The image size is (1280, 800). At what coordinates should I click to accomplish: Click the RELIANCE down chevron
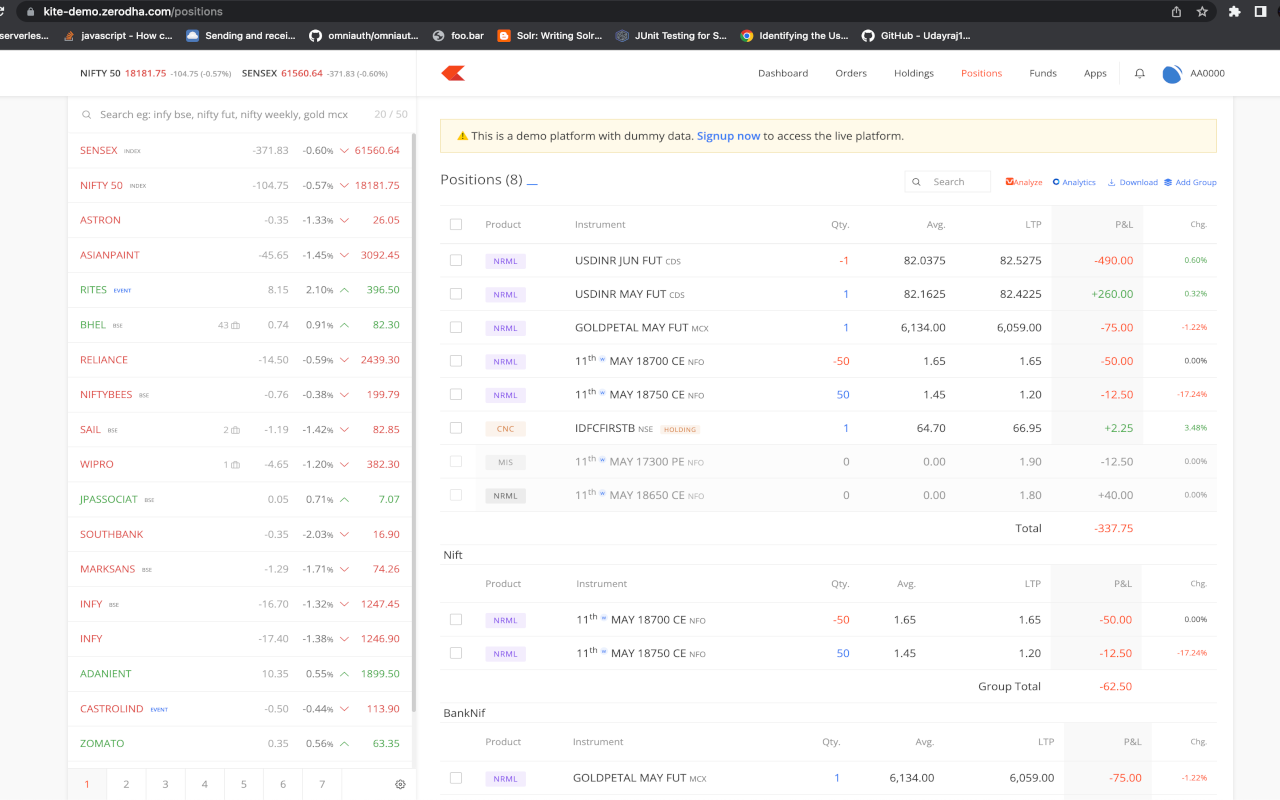(344, 360)
